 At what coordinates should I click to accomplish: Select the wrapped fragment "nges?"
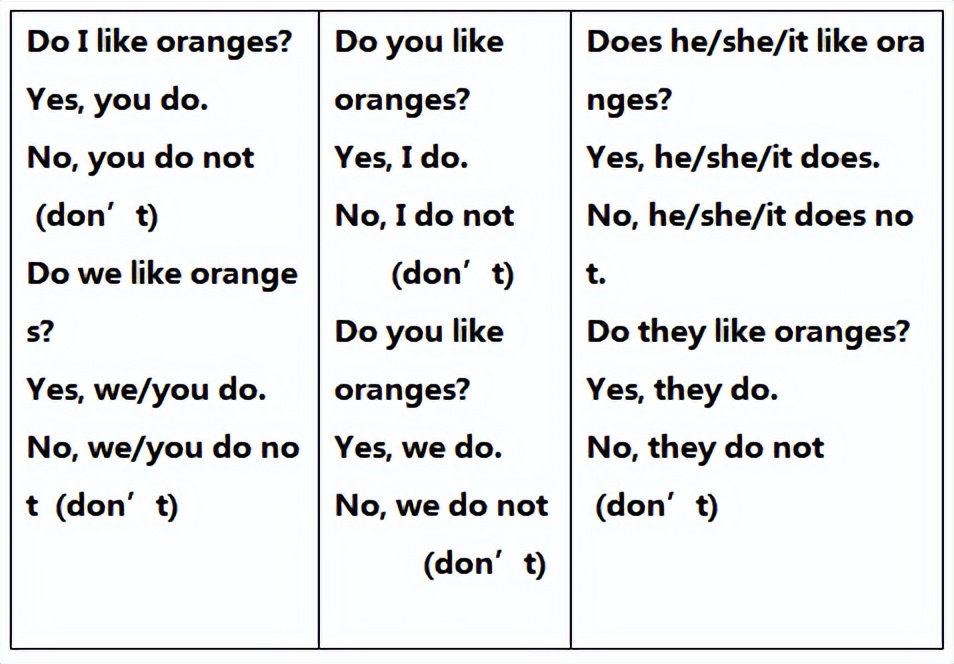tap(629, 100)
